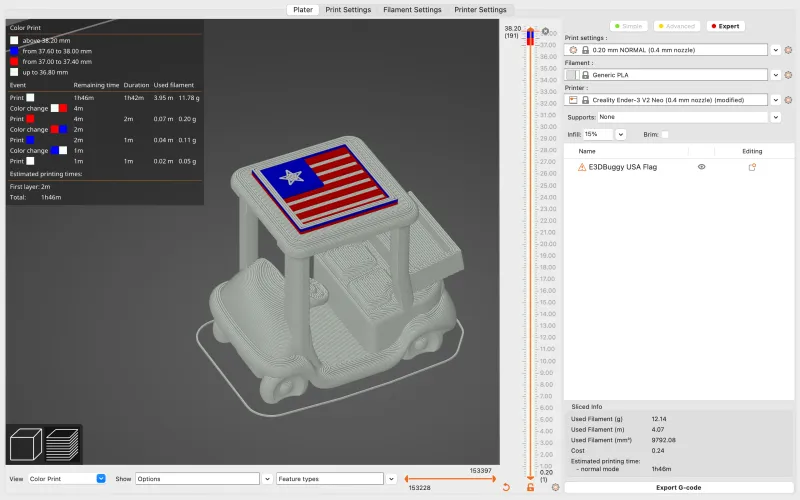Expand the Infill percentage dropdown
This screenshot has width=800, height=500.
pos(620,135)
